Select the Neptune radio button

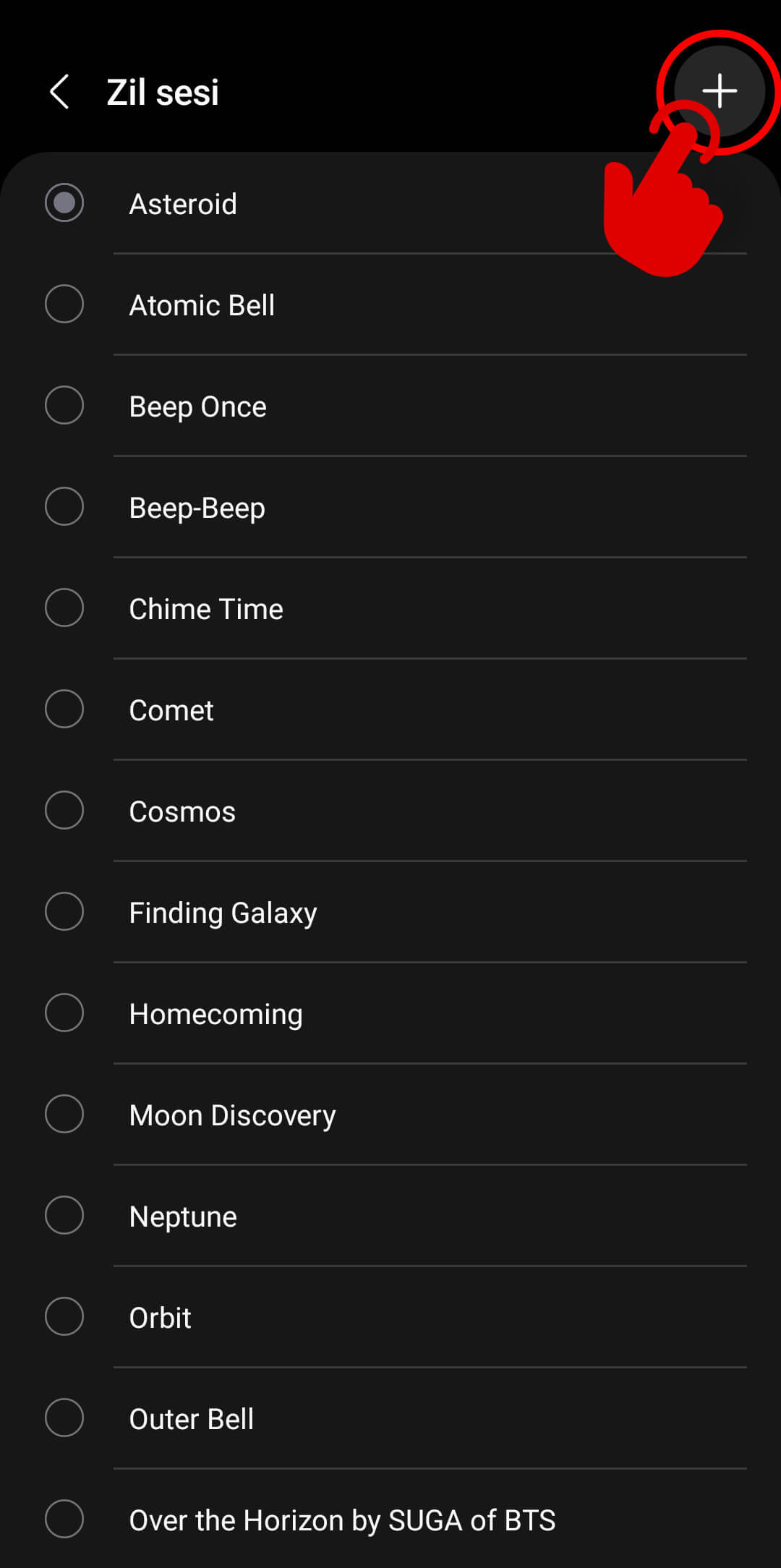pos(64,1215)
